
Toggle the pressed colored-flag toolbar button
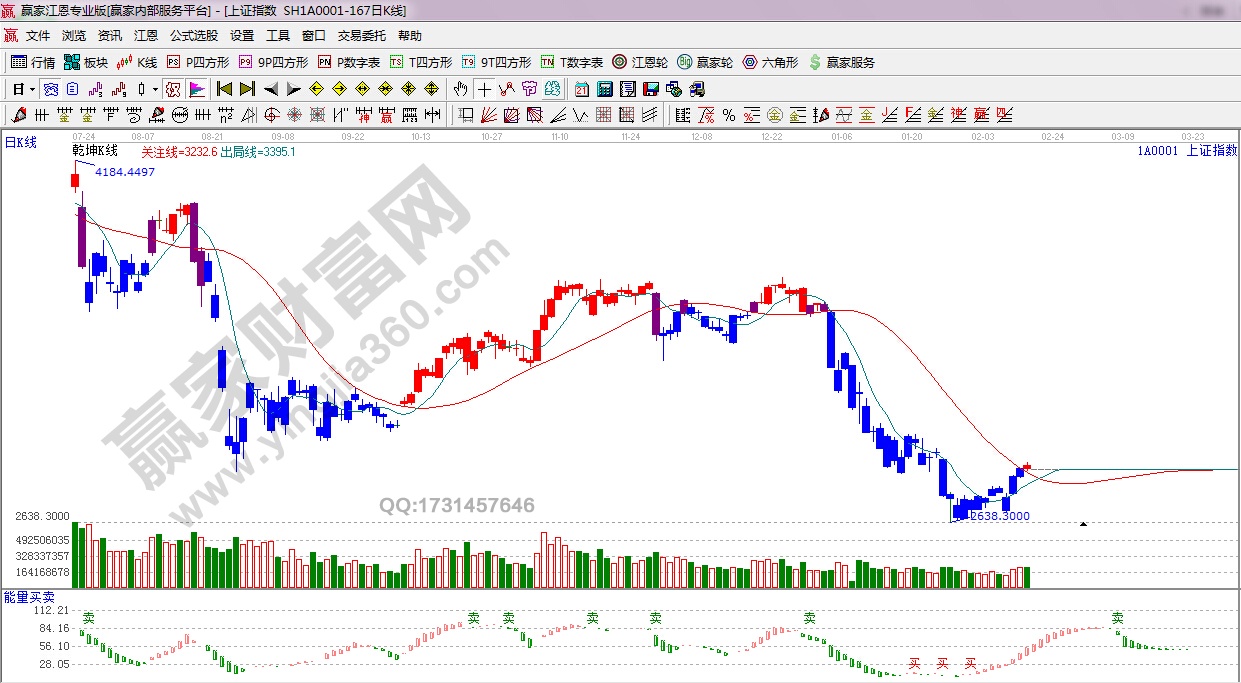[196, 89]
